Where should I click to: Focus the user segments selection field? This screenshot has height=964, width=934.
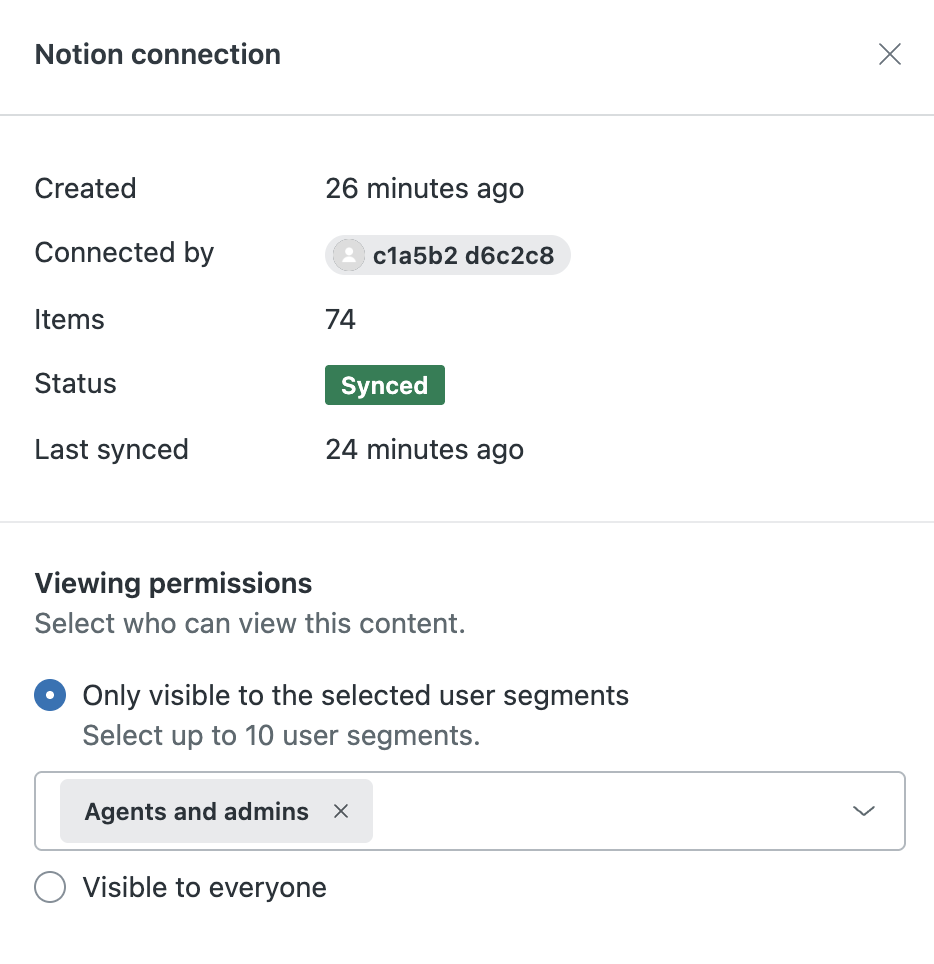(600, 811)
